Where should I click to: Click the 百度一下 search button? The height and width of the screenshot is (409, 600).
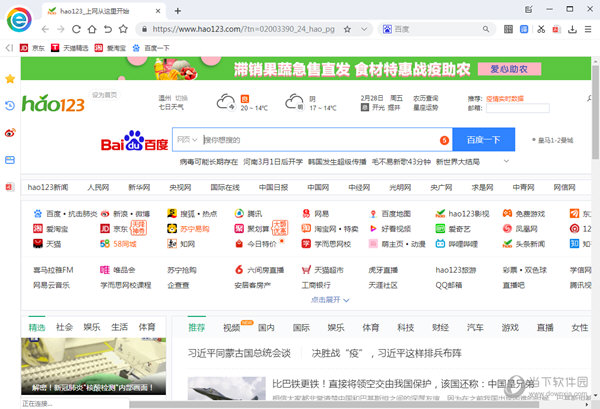[x=483, y=139]
